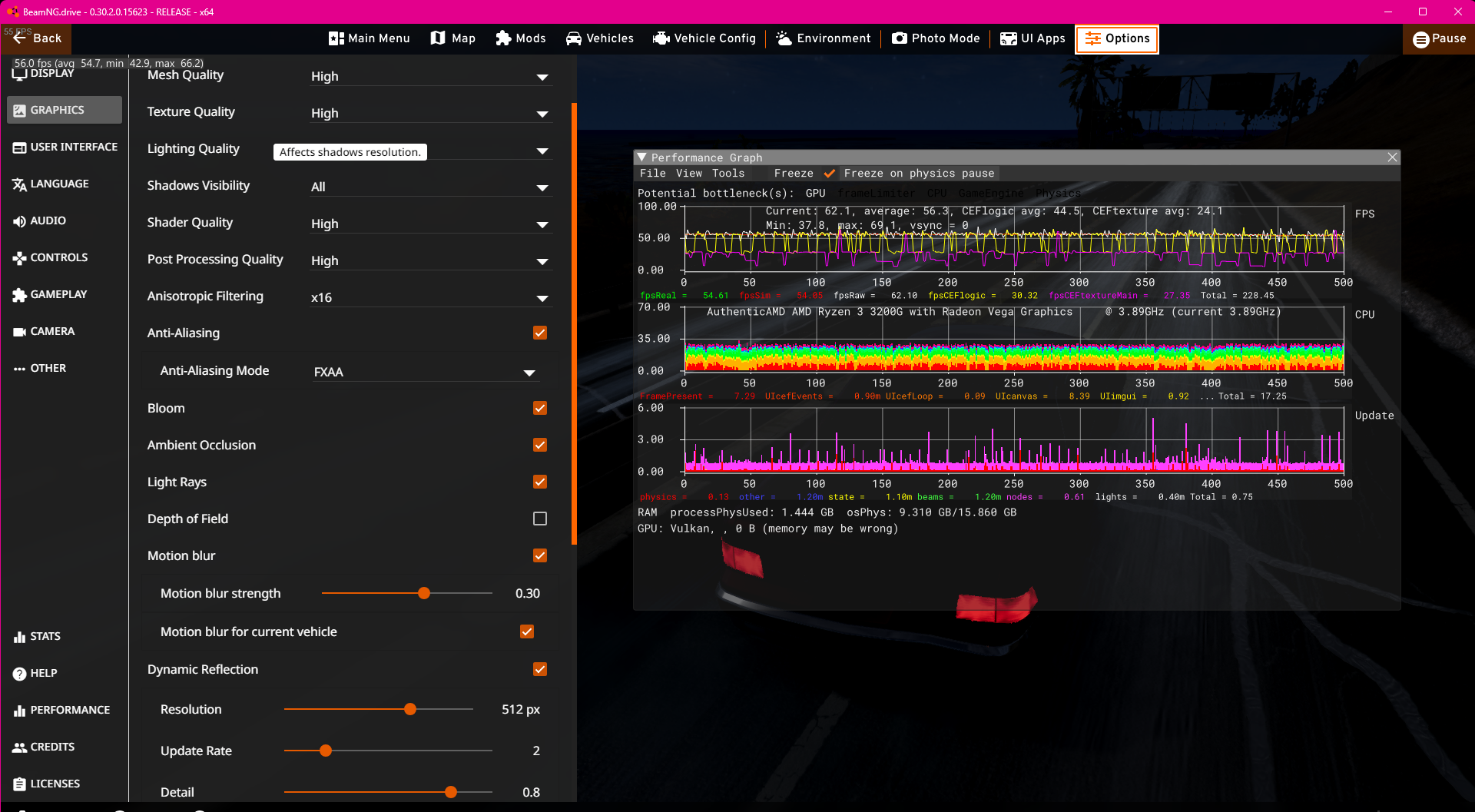
Task: Click the Back button
Action: [37, 38]
